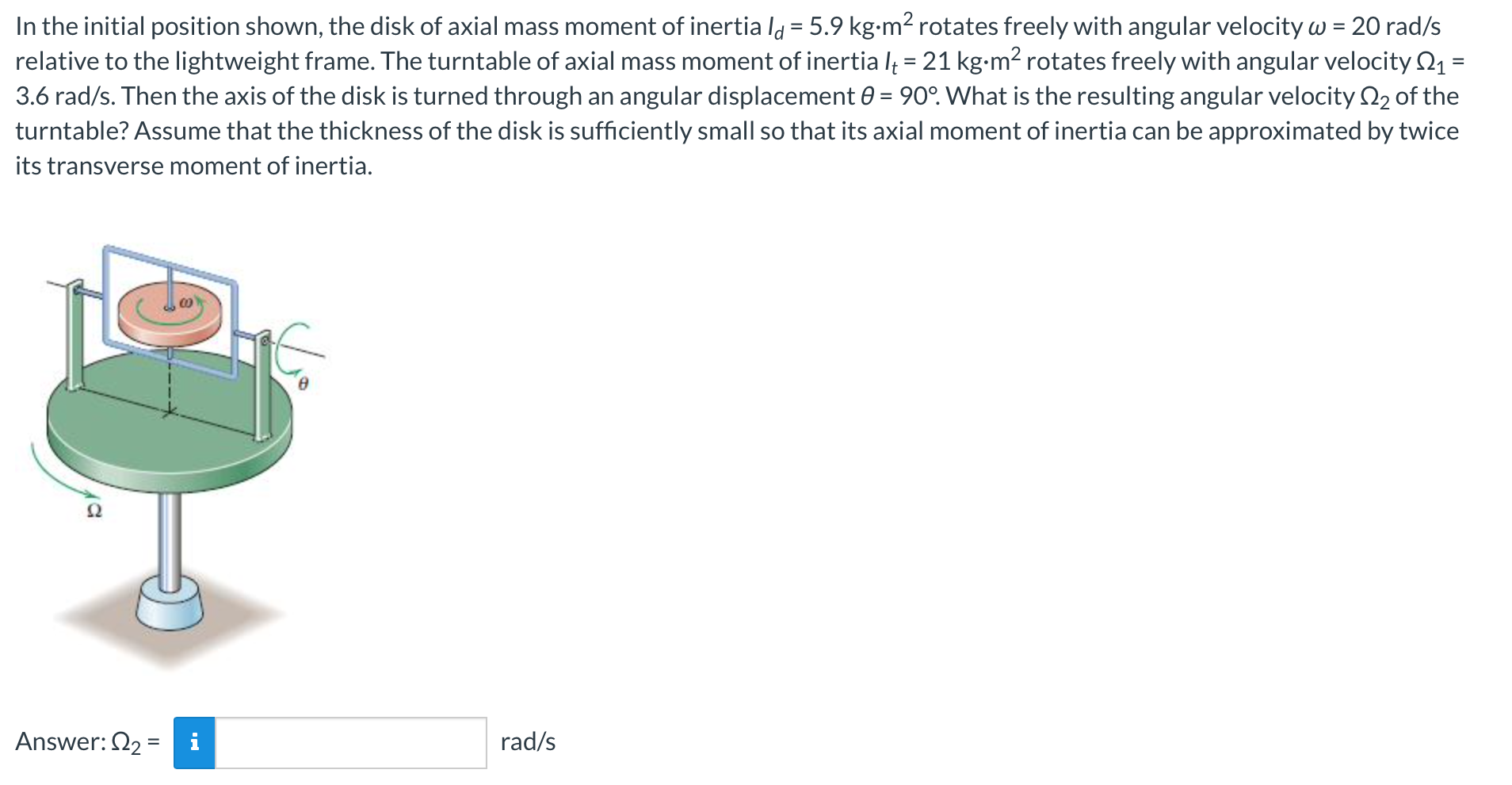Click the left green support post
Screen dimensions: 1512x785
tap(75, 335)
